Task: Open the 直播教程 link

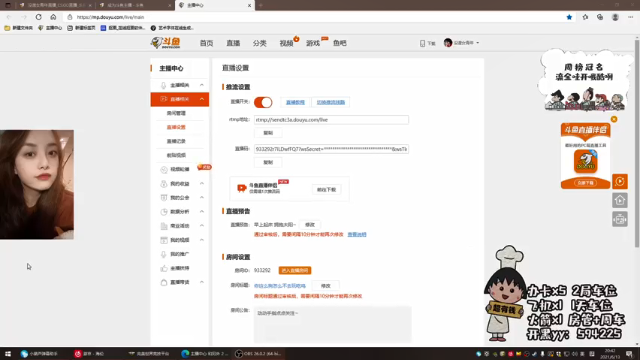Action: [x=295, y=102]
